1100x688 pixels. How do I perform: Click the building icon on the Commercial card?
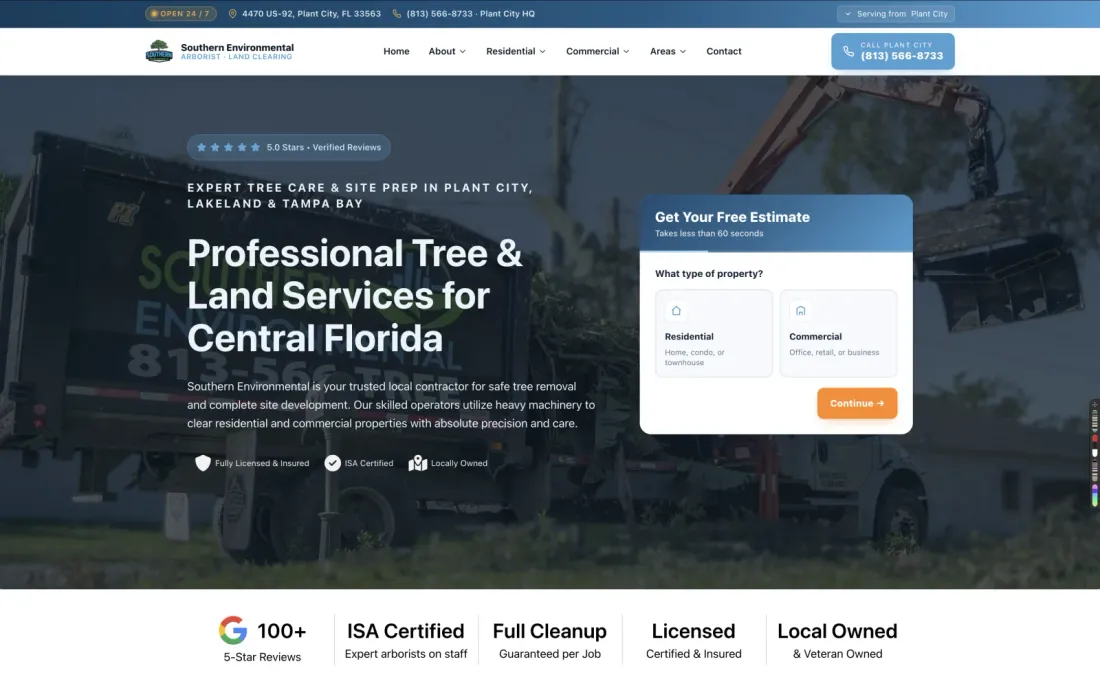(800, 311)
